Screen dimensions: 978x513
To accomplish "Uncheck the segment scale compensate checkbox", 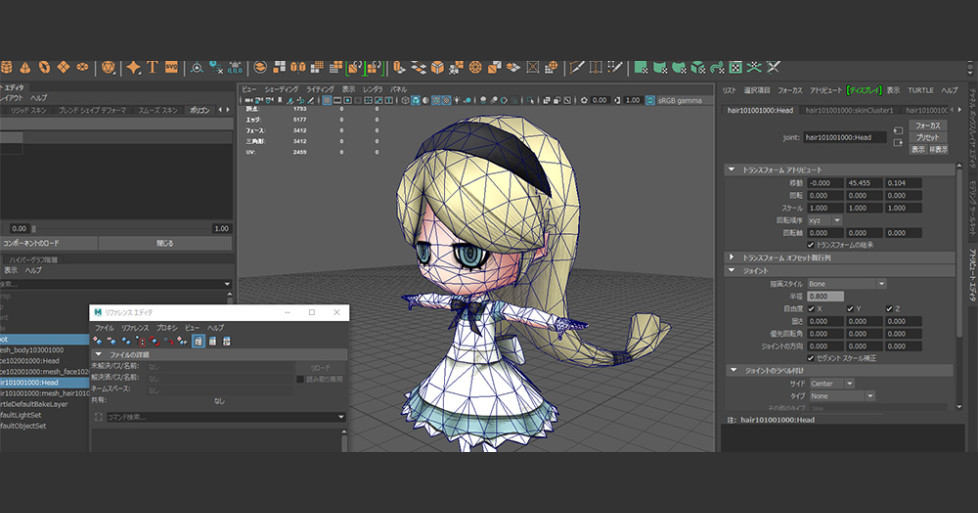I will 811,358.
